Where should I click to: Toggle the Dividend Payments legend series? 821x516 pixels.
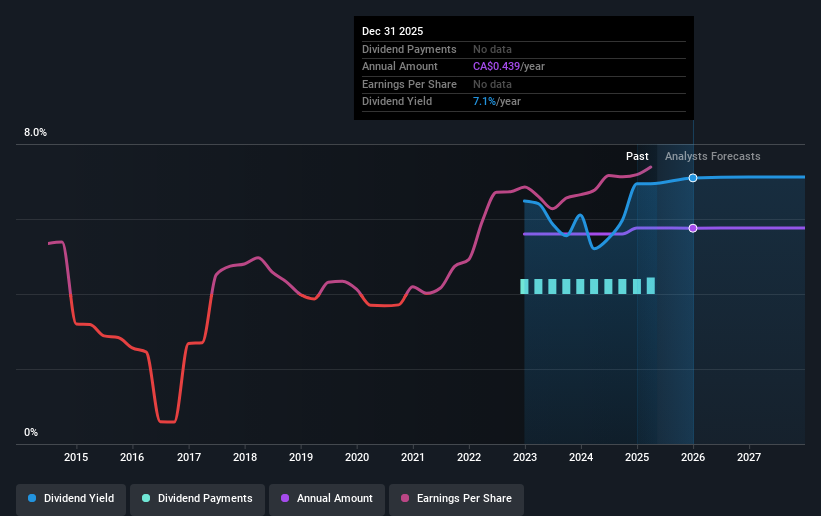pyautogui.click(x=197, y=498)
